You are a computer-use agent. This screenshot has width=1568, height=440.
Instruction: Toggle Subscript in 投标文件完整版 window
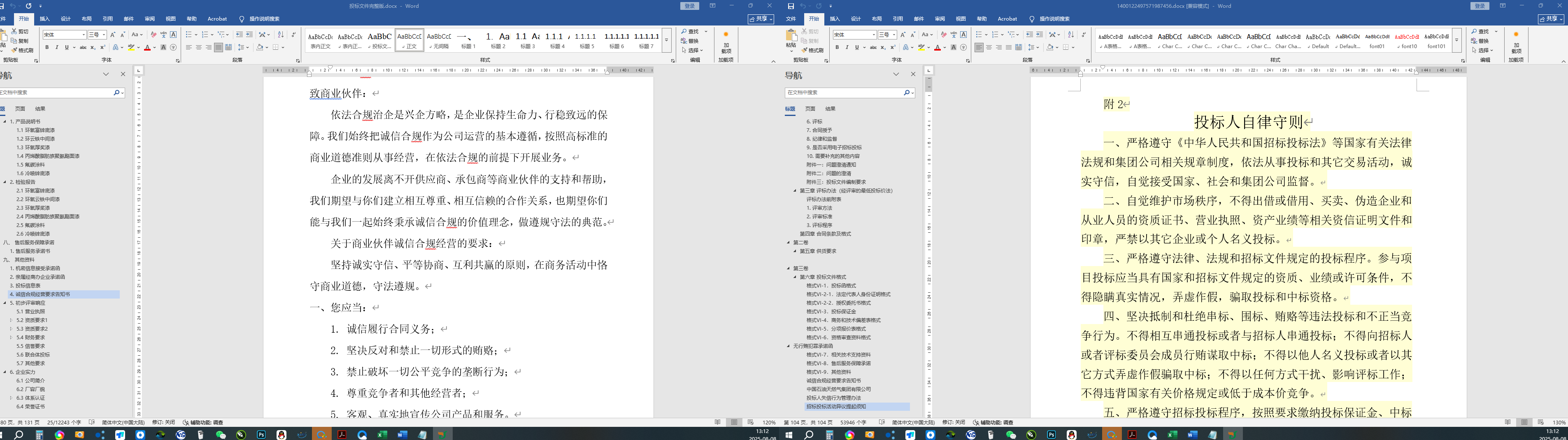pyautogui.click(x=93, y=47)
